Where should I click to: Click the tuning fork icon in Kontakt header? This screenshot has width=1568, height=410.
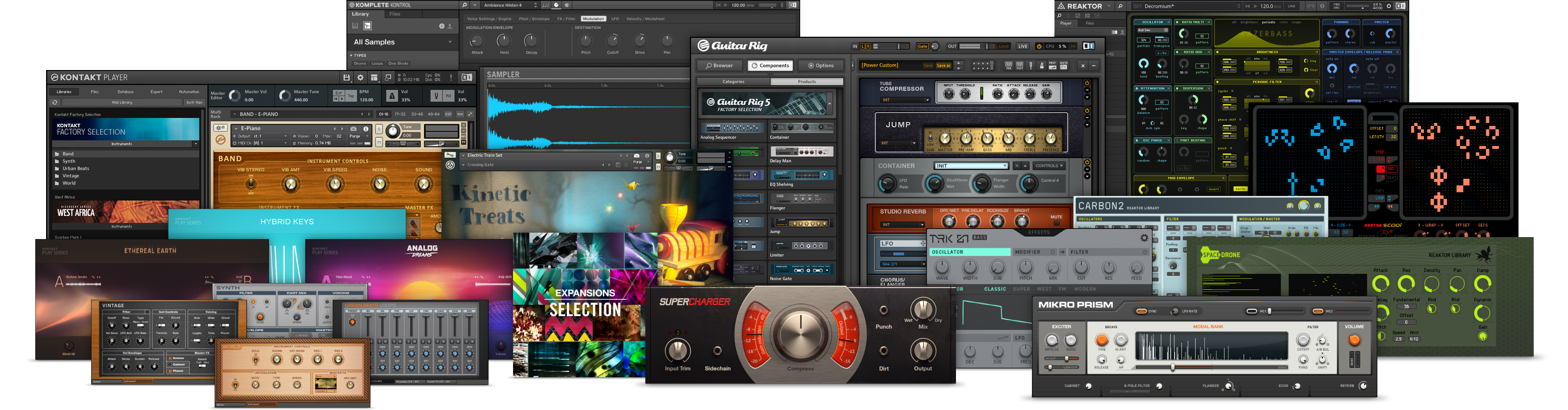click(436, 96)
